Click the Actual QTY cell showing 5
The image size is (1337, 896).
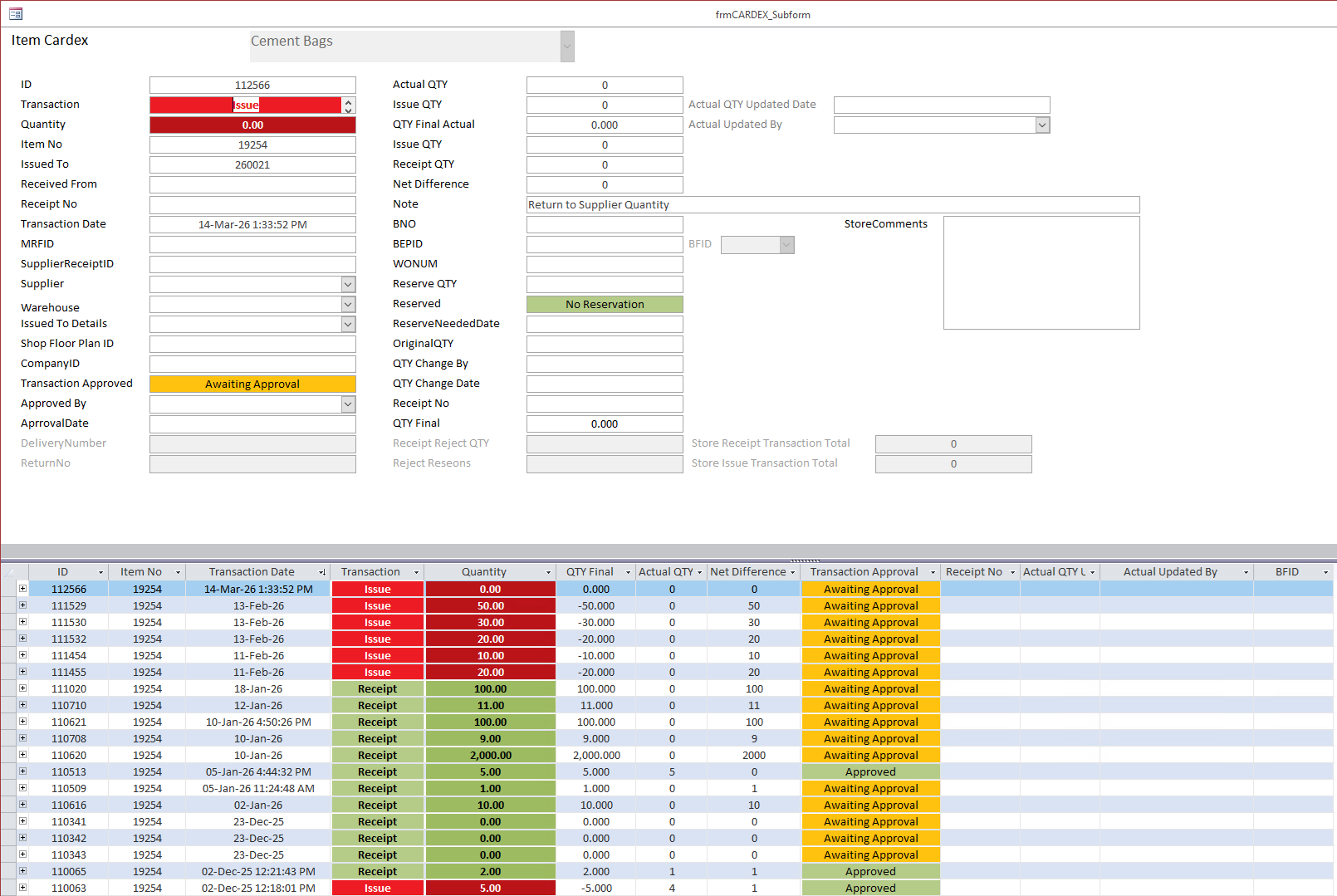click(672, 771)
